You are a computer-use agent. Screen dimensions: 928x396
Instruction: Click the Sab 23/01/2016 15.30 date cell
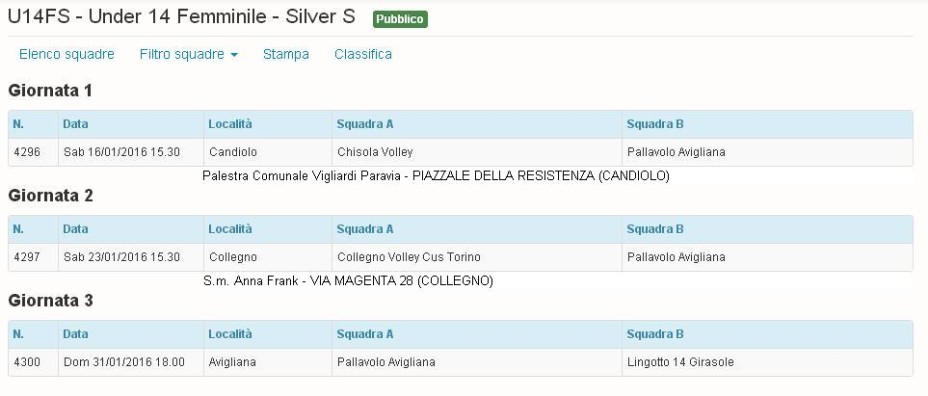(131, 257)
